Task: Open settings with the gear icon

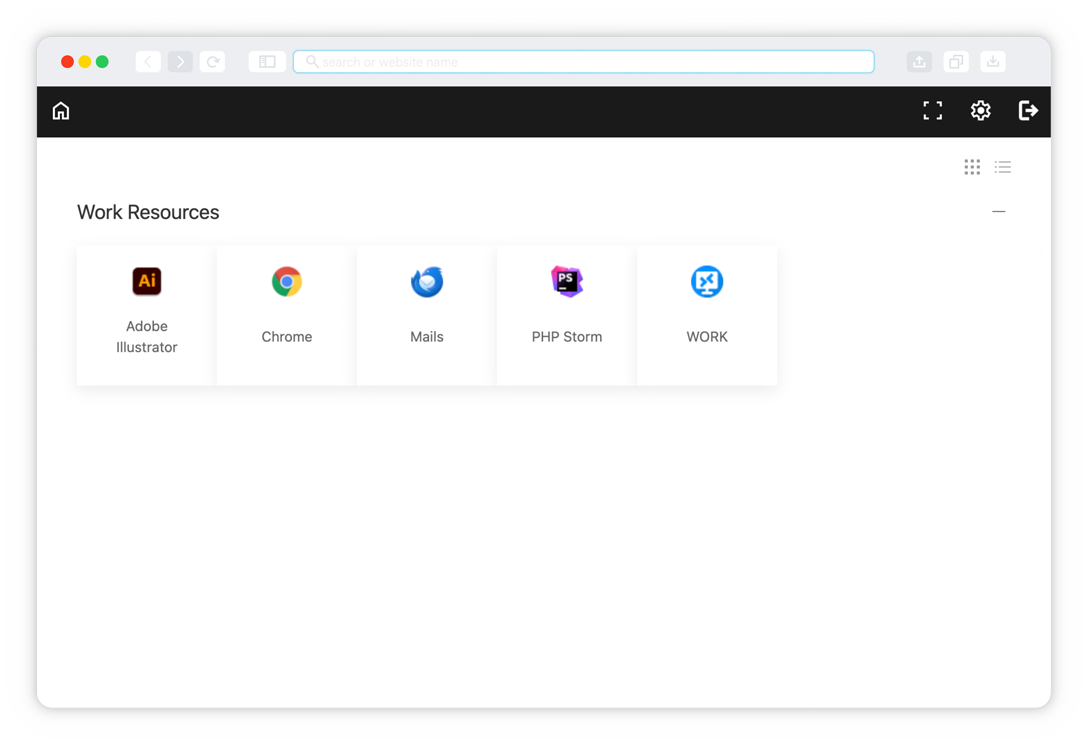Action: (x=980, y=111)
